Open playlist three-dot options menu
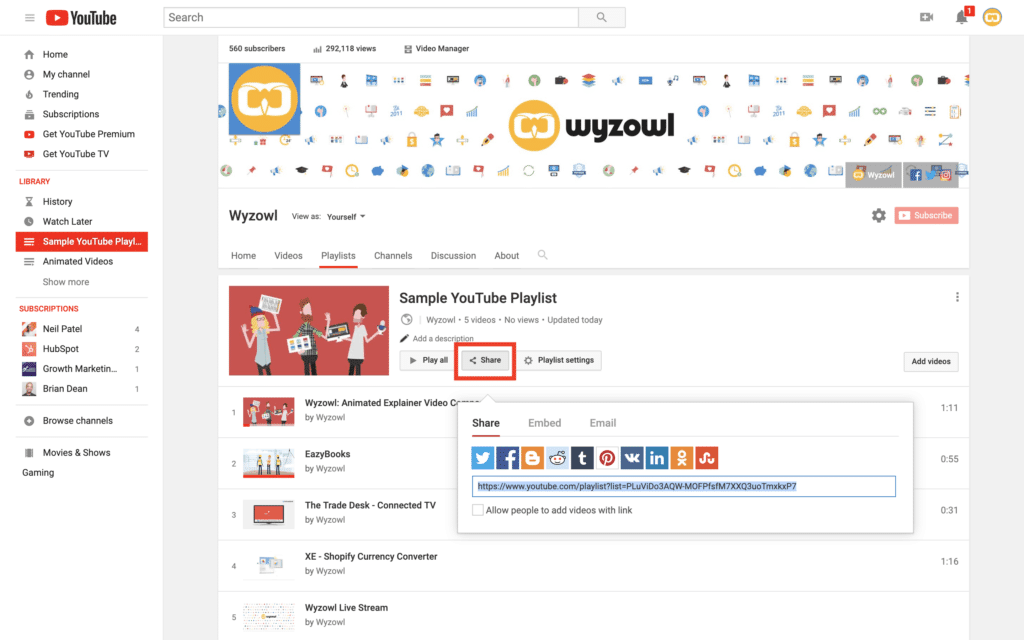 [x=957, y=297]
